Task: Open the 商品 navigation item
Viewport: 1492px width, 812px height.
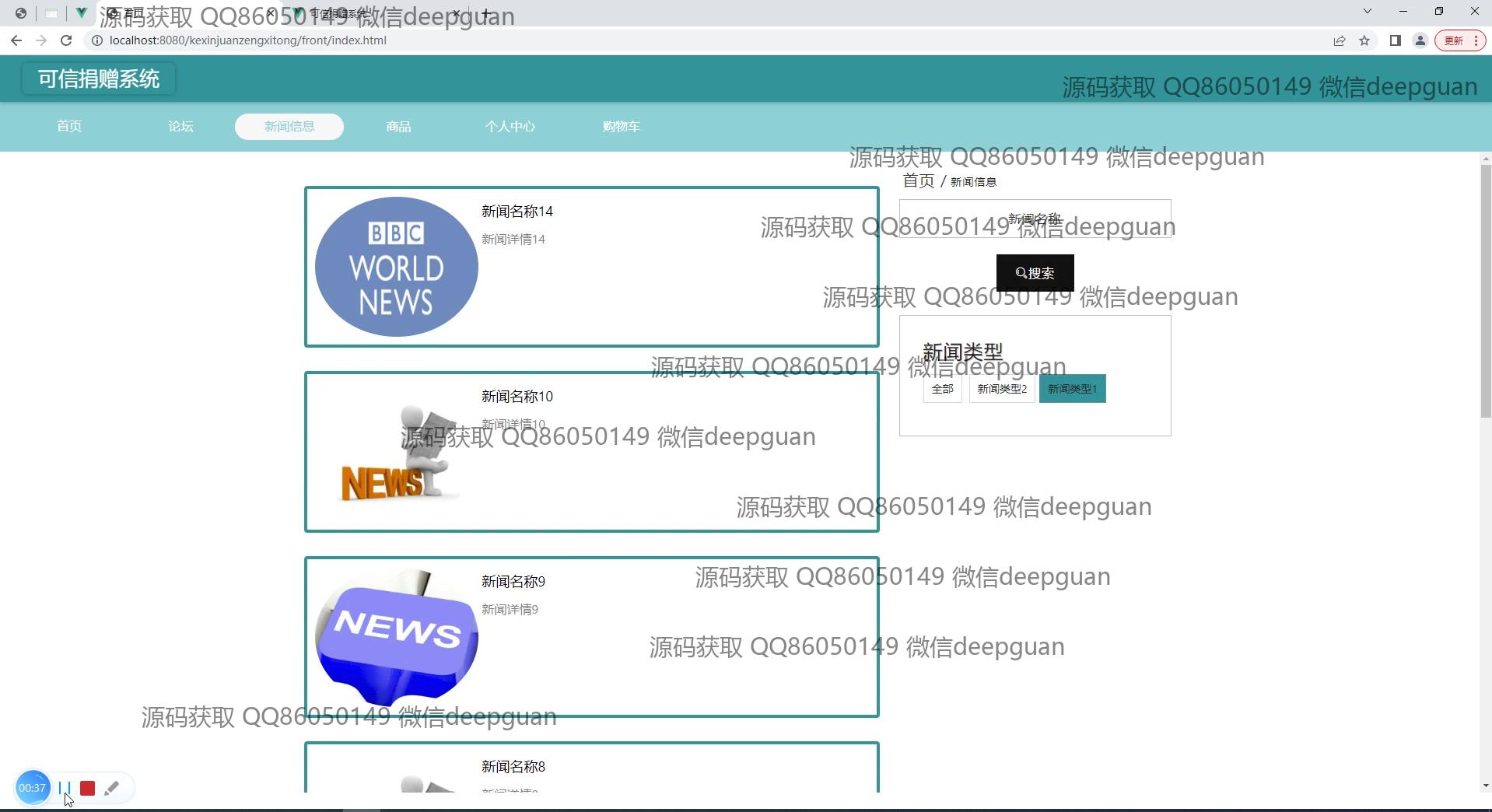Action: click(398, 126)
